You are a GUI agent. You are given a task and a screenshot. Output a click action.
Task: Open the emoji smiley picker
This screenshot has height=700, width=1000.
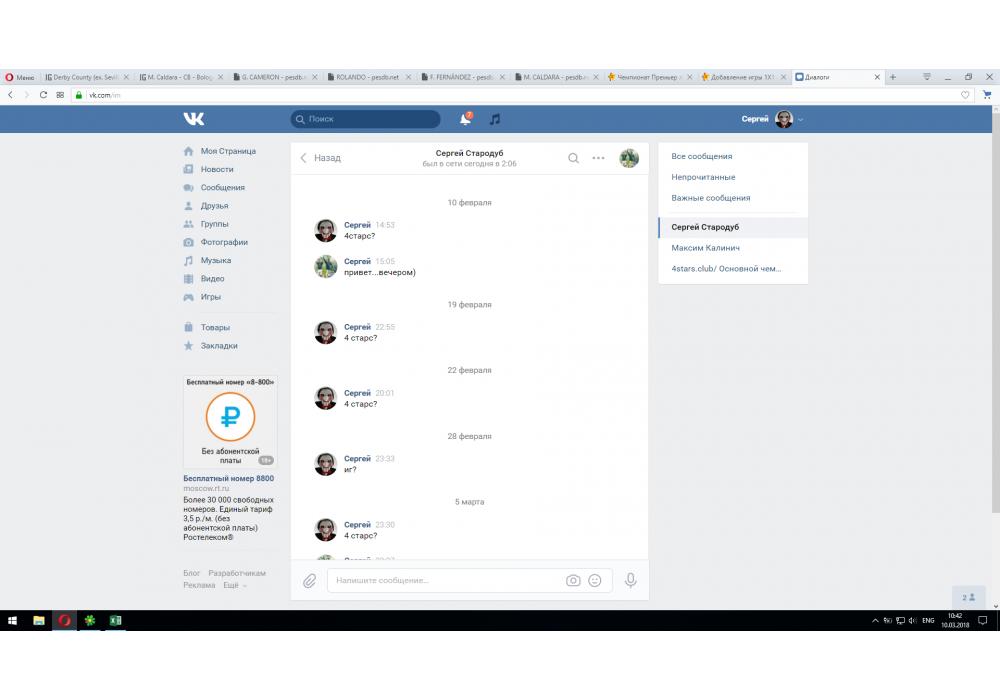click(x=595, y=580)
